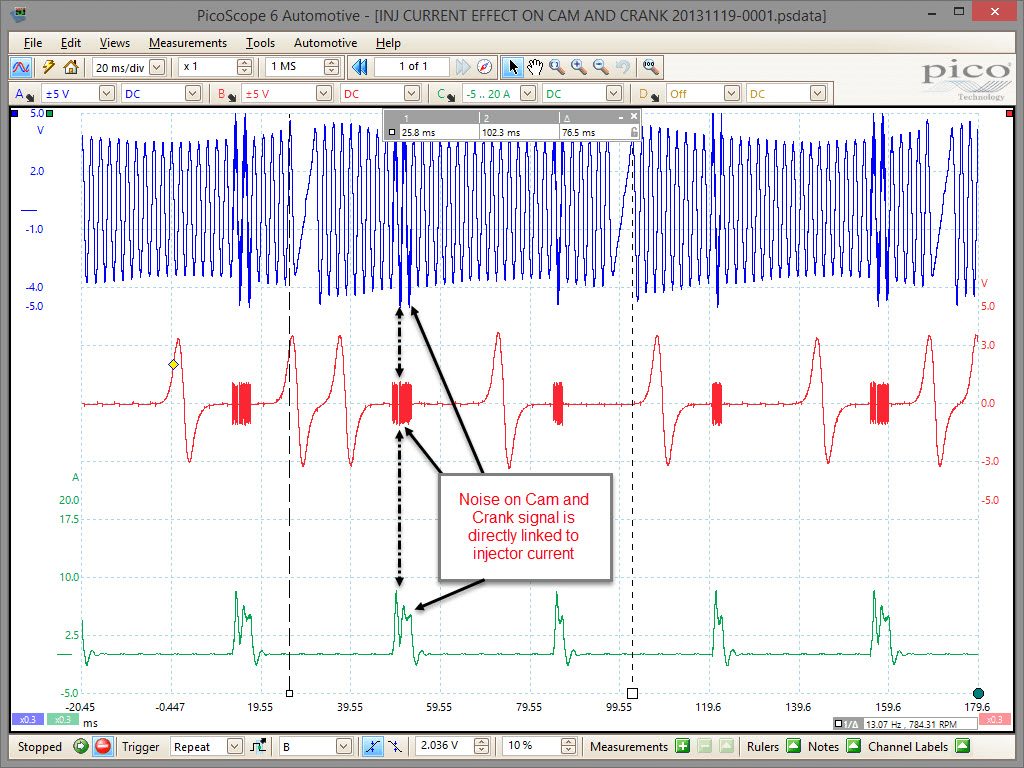Grab the first time ruler handle (25.8 ms)

pyautogui.click(x=289, y=693)
